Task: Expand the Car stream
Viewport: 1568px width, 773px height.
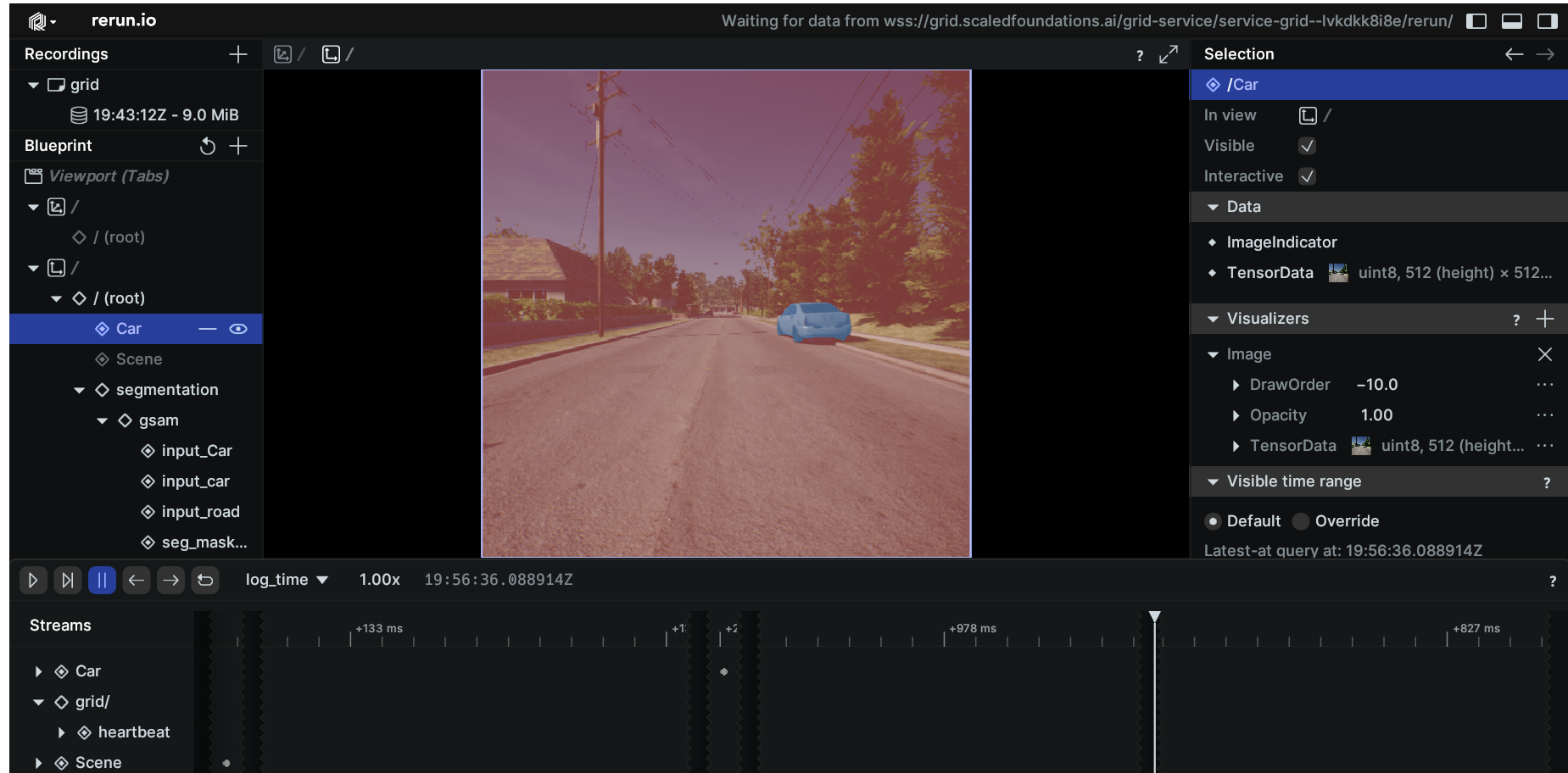Action: (x=38, y=671)
